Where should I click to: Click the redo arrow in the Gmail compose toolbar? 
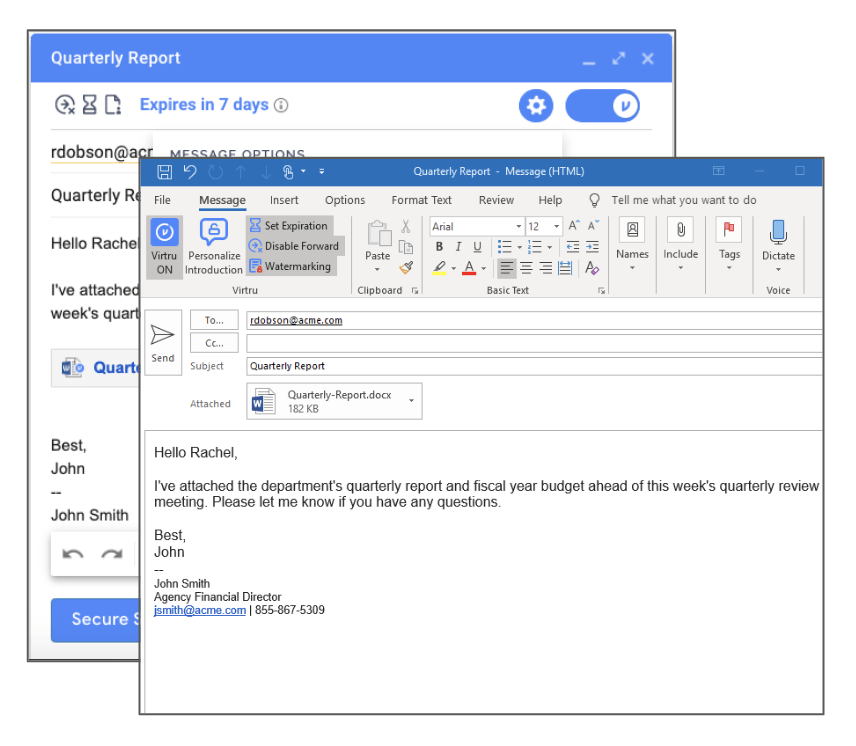point(112,554)
